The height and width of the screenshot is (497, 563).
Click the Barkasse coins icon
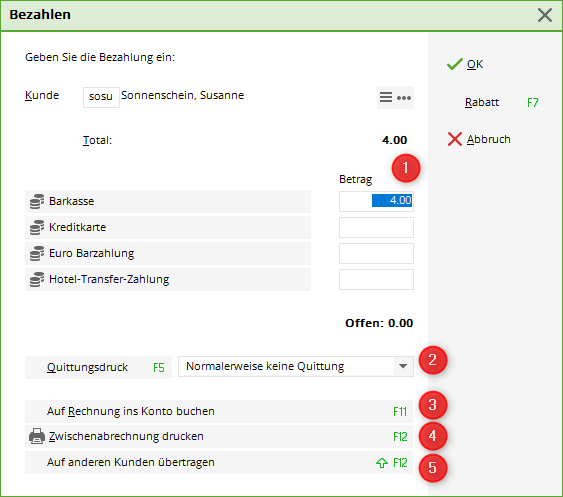coord(37,201)
